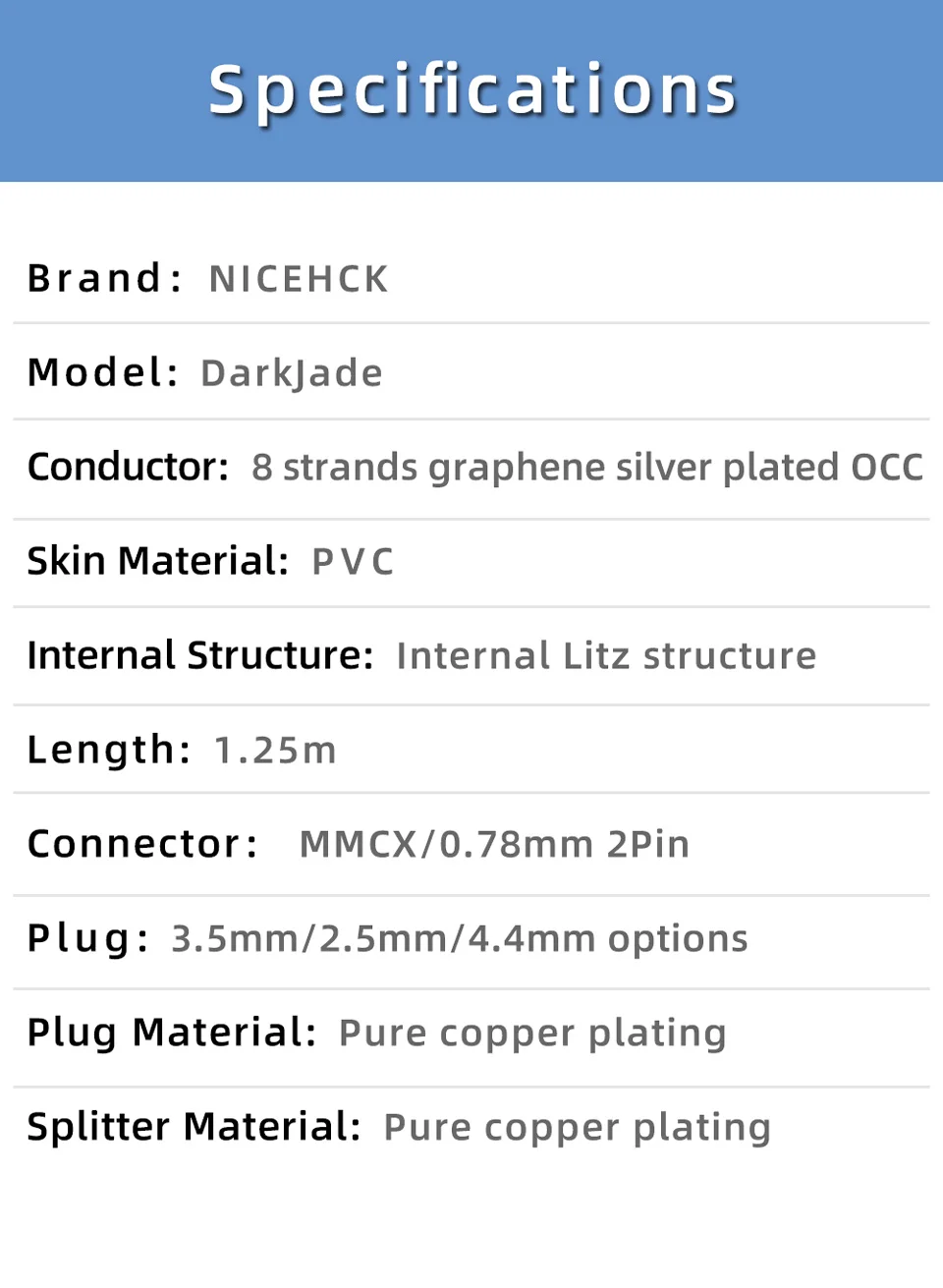This screenshot has width=943, height=1288.
Task: Select the PVC value text
Action: click(x=353, y=562)
